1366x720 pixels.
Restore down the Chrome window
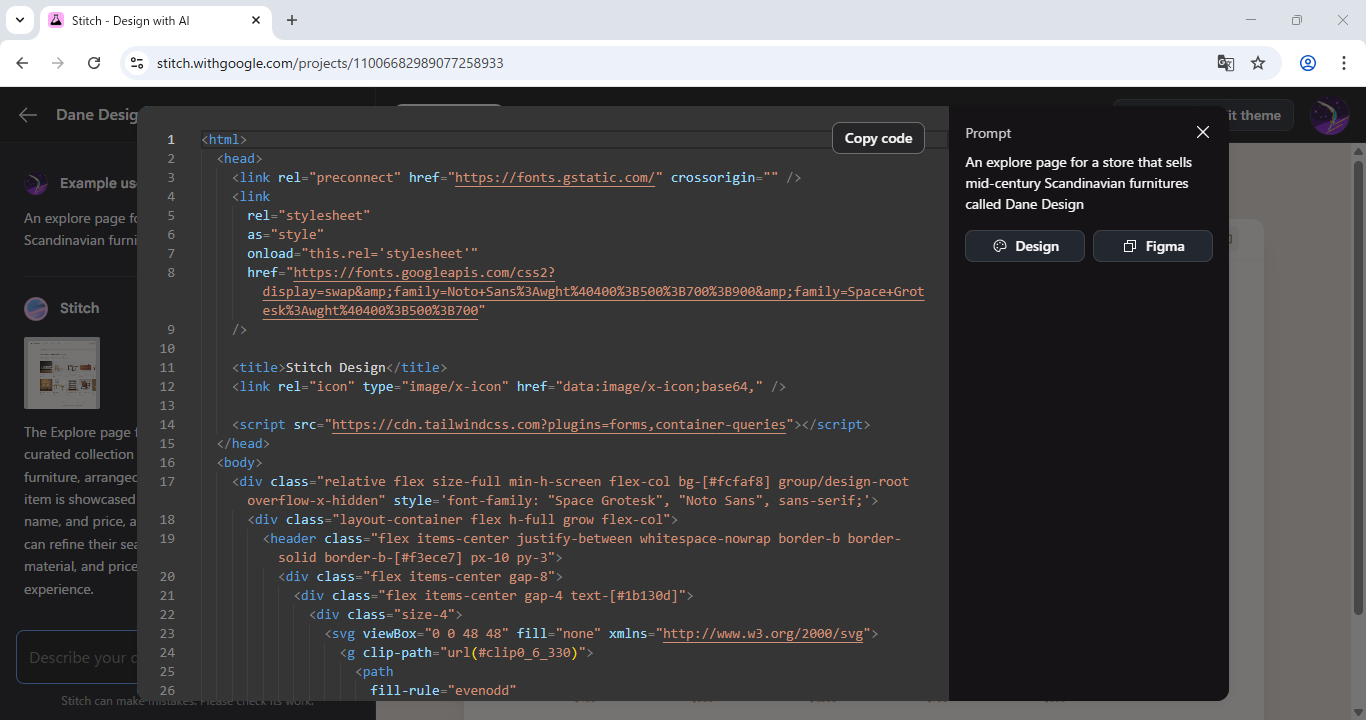[1297, 20]
